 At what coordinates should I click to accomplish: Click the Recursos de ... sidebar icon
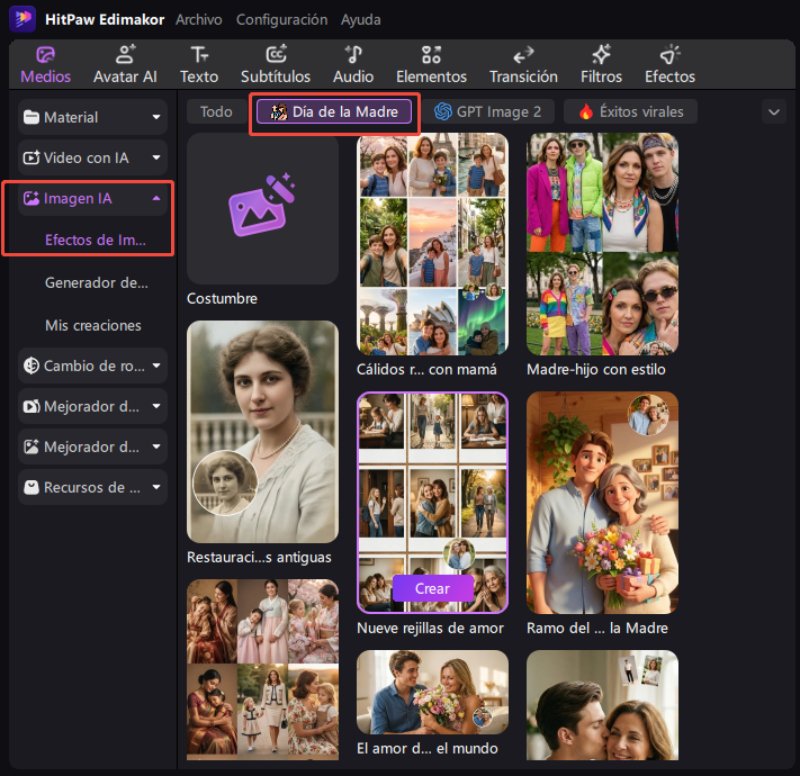click(31, 487)
